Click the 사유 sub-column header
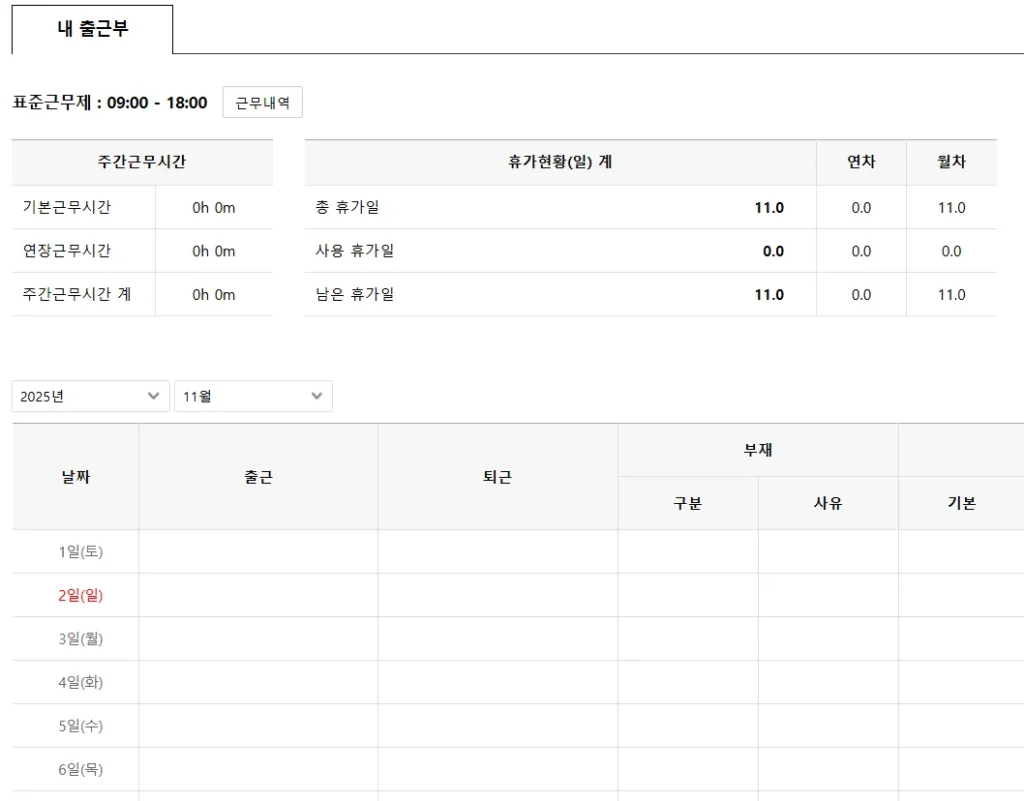Viewport: 1024px width, 801px height. [x=828, y=503]
